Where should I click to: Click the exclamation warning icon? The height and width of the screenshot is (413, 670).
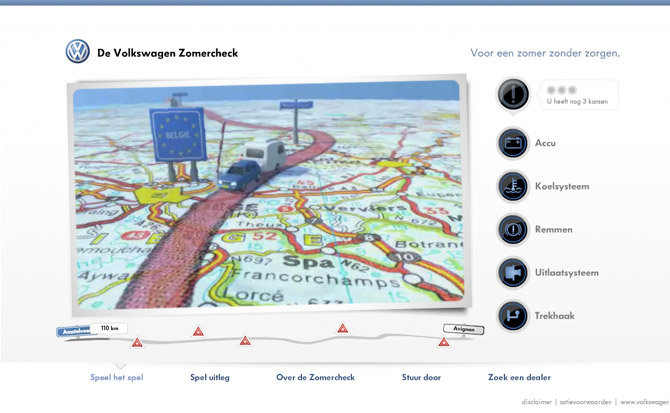(x=513, y=94)
